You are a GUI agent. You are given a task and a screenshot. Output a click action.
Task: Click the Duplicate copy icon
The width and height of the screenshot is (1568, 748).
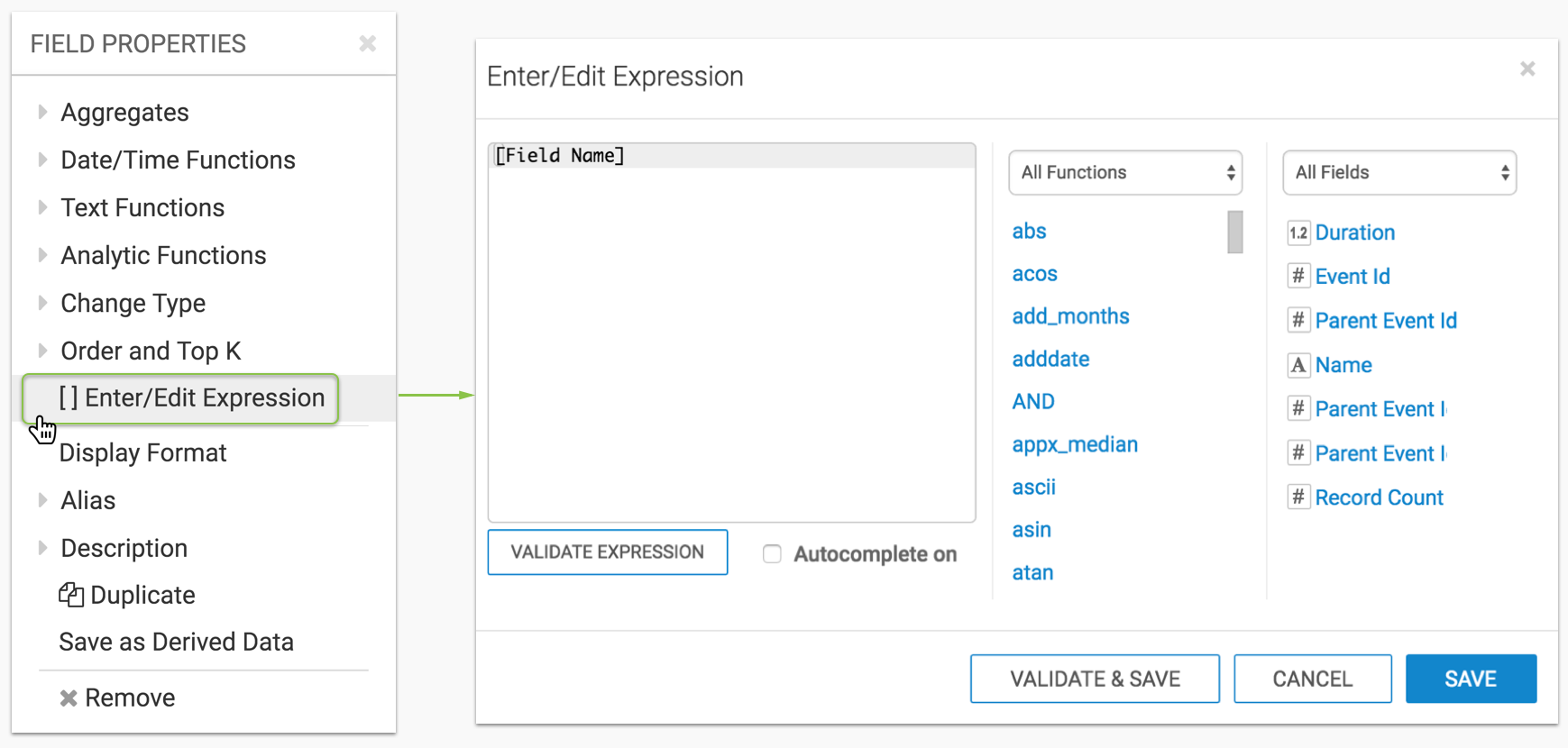71,595
